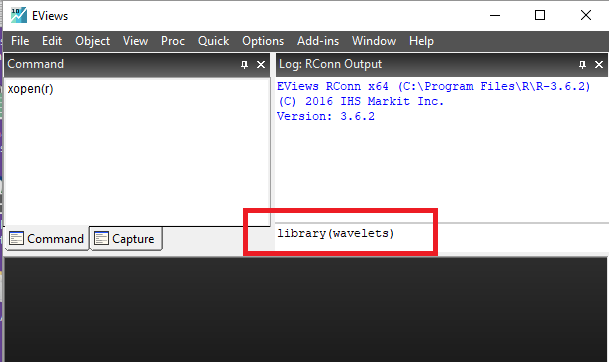
Task: Maximize the EViews window
Action: [x=540, y=16]
